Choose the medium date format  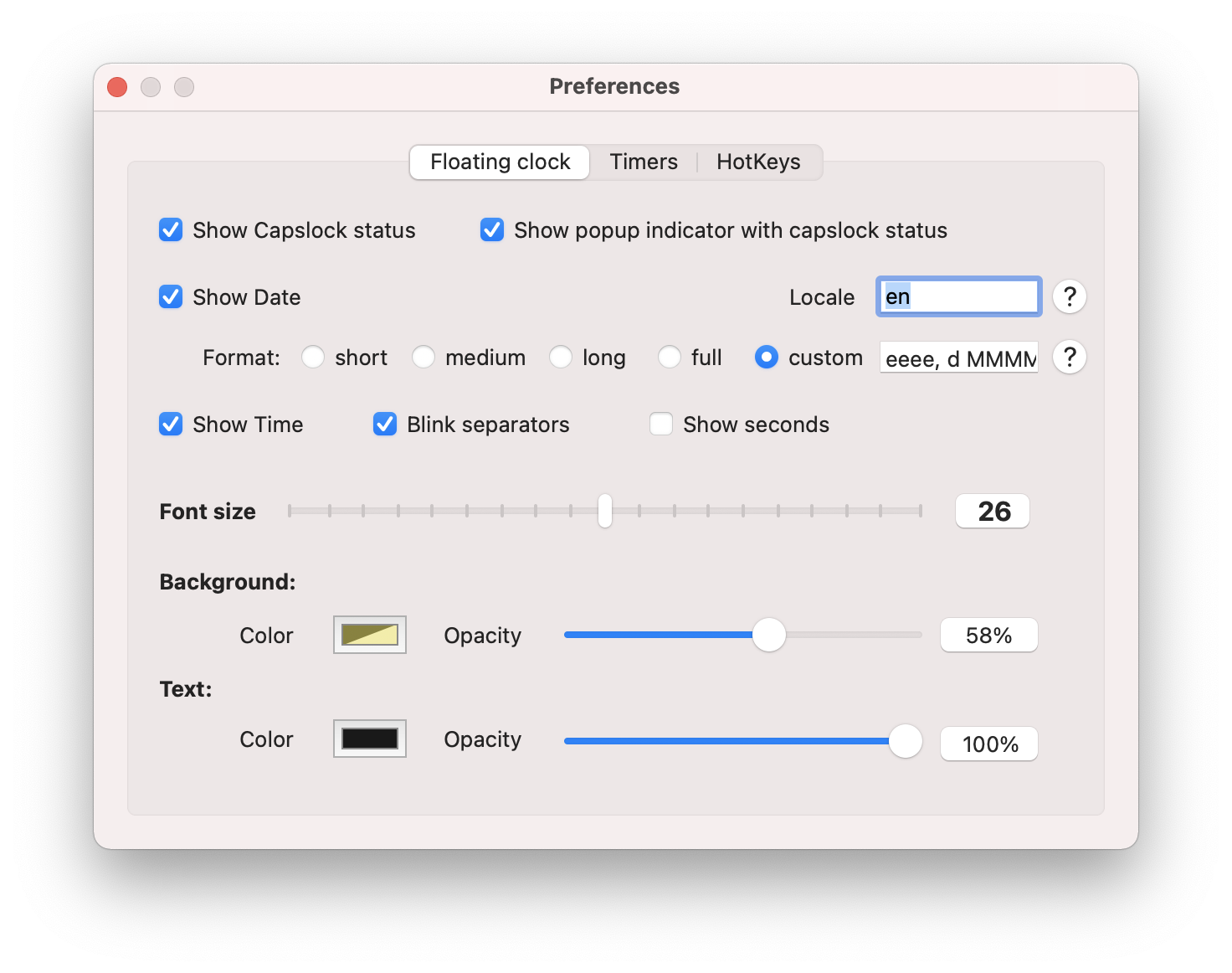coord(423,358)
